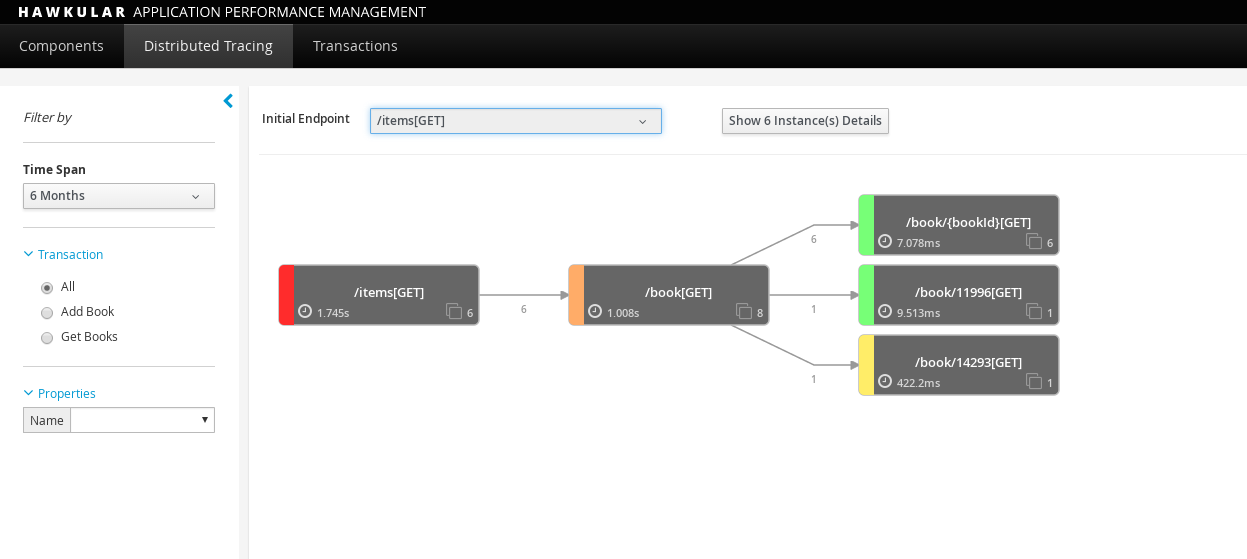Click instances icon on /book/11996[GET] node
This screenshot has width=1247, height=559.
pyautogui.click(x=1034, y=311)
